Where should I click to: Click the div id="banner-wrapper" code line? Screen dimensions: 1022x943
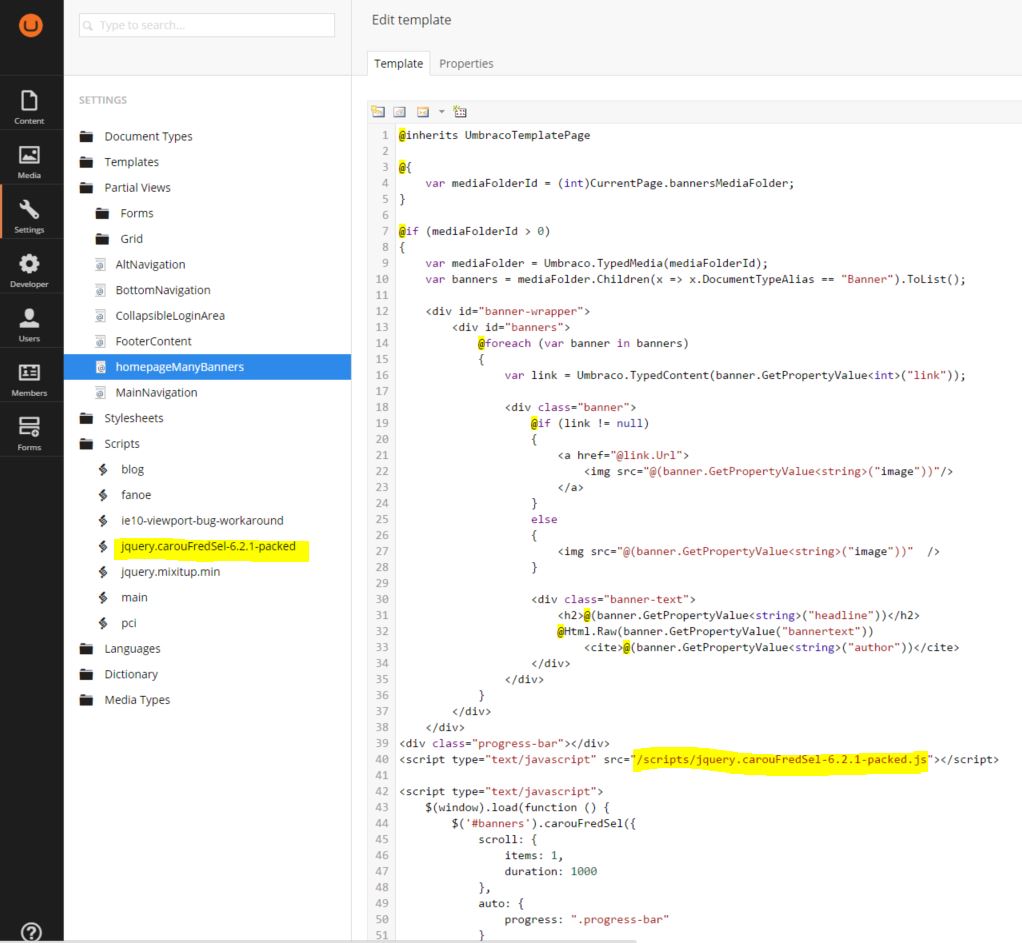point(507,311)
